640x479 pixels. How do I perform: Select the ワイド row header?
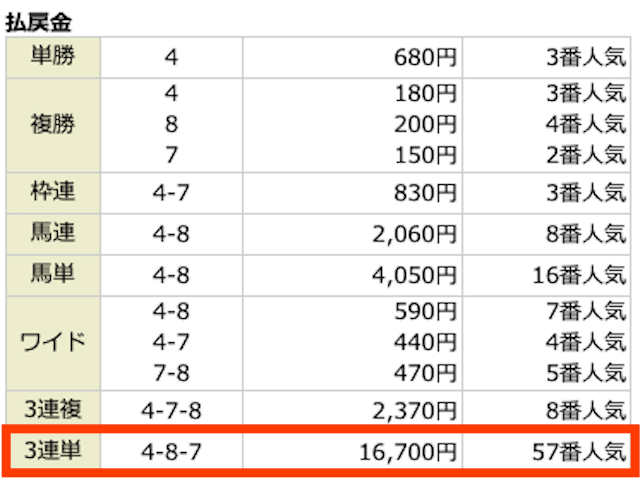[x=53, y=343]
